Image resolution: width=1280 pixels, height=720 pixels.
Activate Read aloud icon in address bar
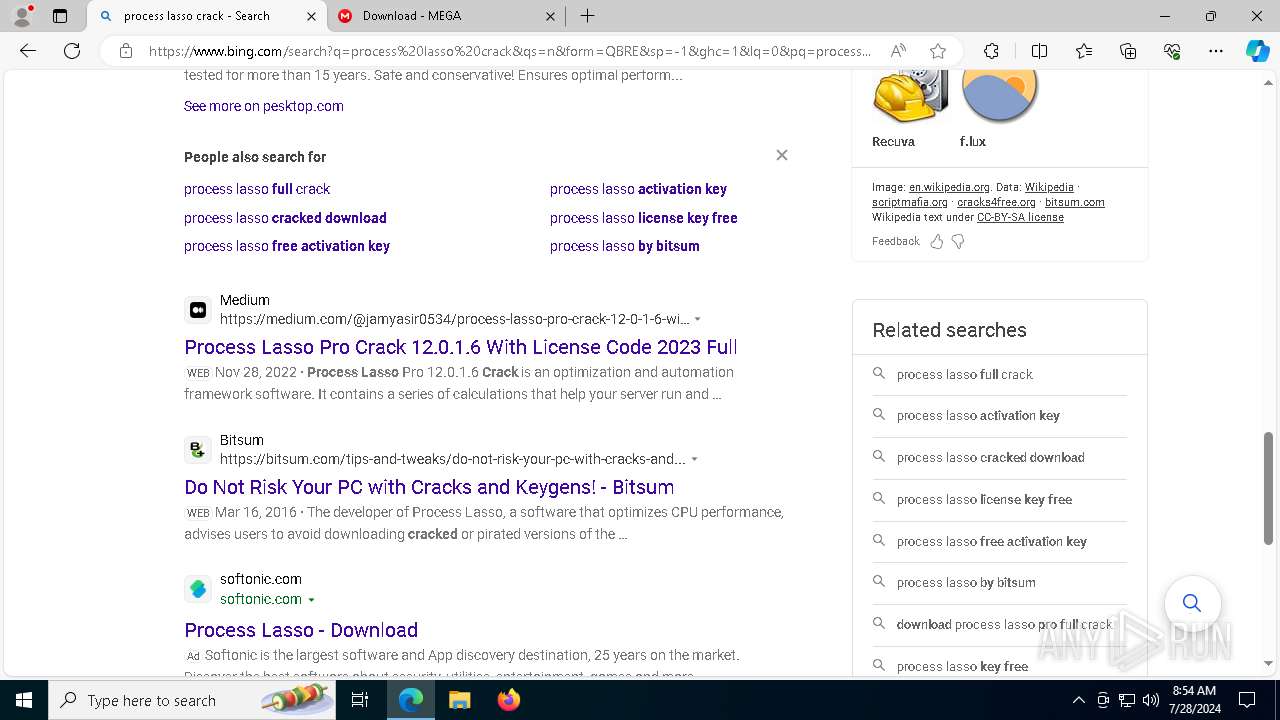[x=898, y=51]
